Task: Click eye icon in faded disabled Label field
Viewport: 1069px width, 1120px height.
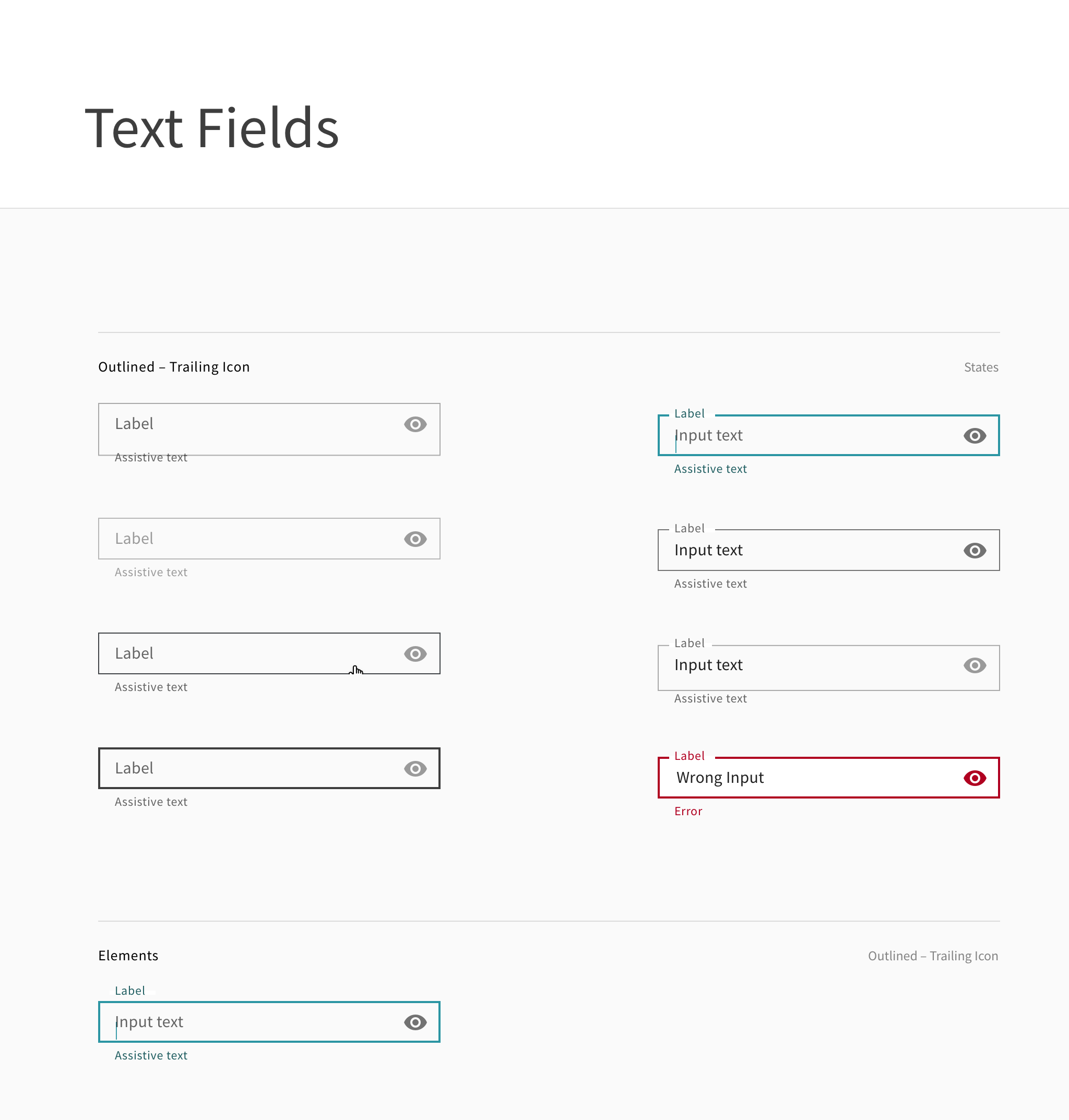Action: tap(415, 539)
